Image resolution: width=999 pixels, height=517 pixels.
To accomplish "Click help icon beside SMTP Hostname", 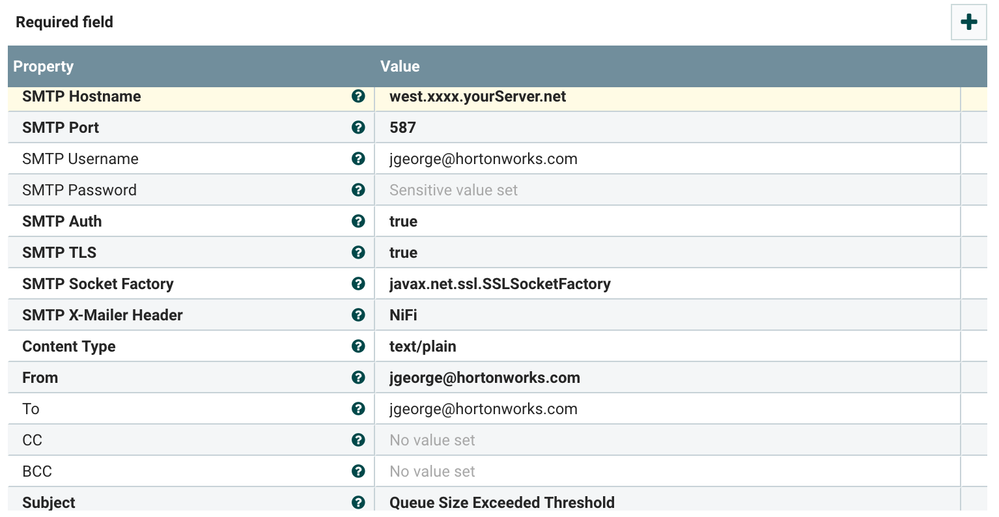I will 358,97.
